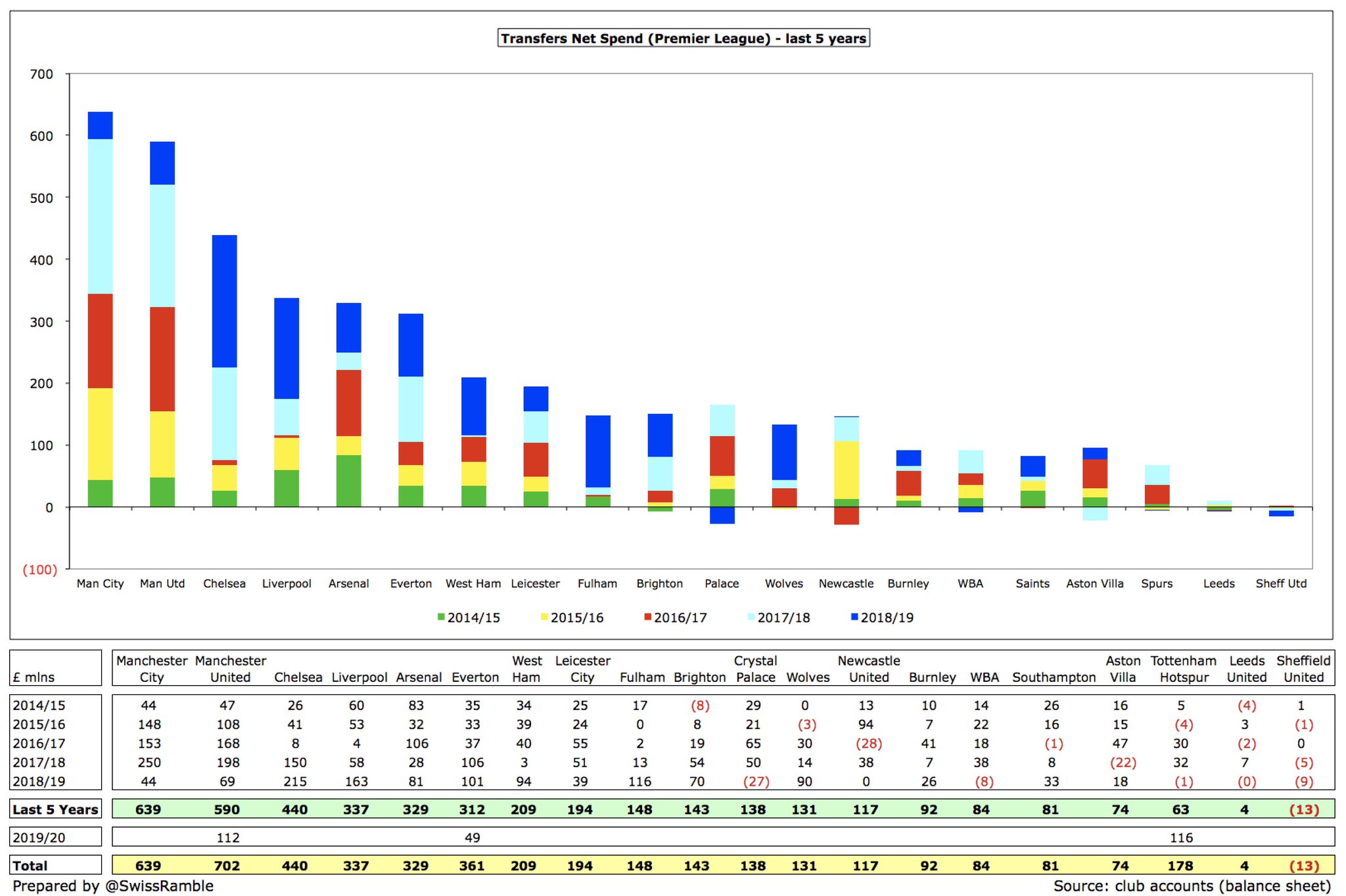The height and width of the screenshot is (896, 1346).
Task: Select the green 2014/15 legend swatch
Action: 441,617
